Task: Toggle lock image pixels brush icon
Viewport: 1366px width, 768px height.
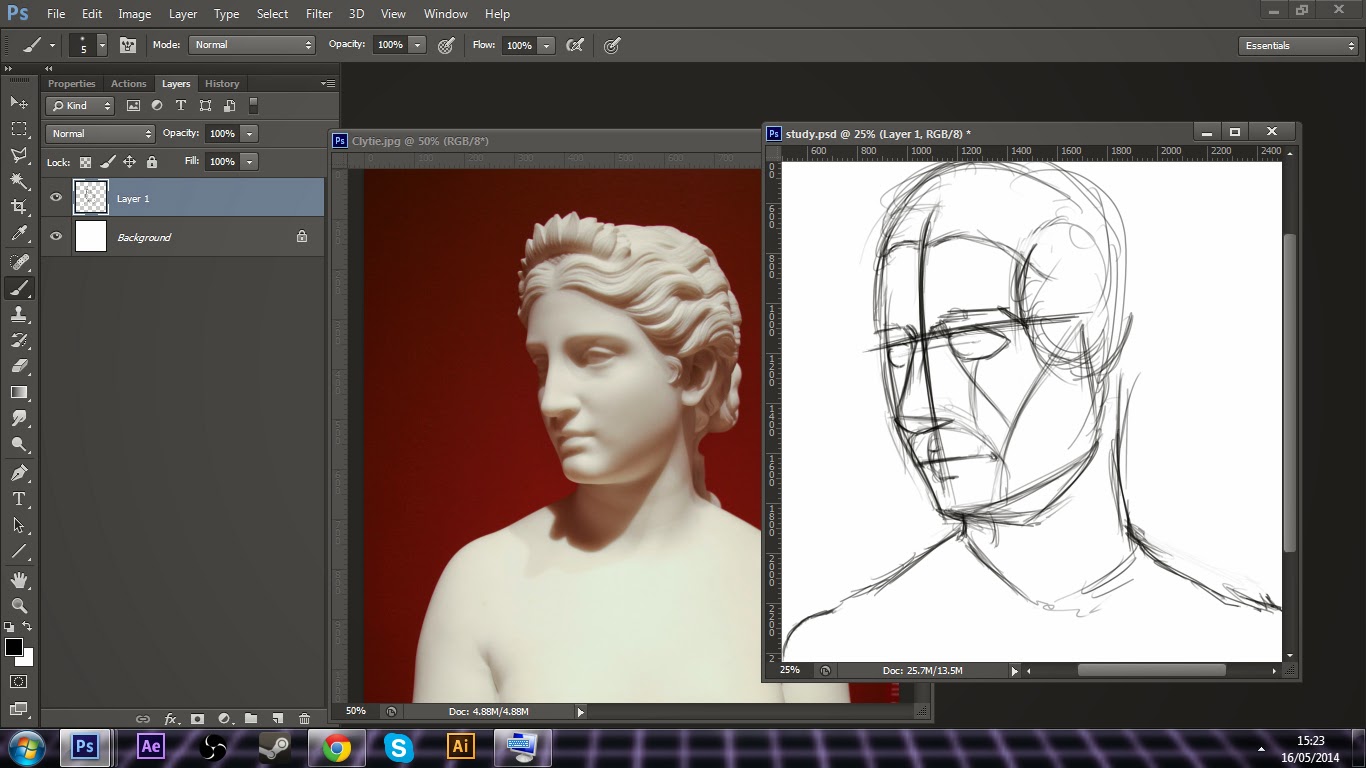Action: coord(107,162)
